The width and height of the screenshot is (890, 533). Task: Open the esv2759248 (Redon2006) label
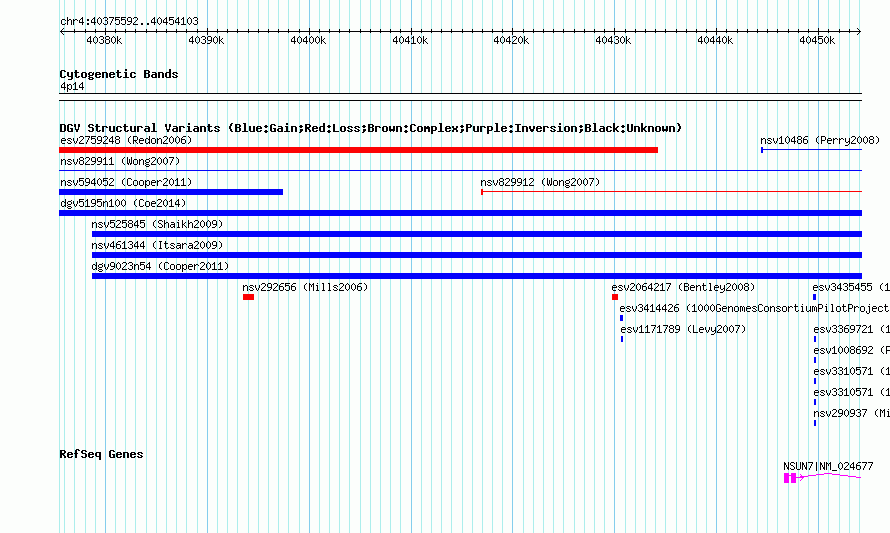pos(126,140)
